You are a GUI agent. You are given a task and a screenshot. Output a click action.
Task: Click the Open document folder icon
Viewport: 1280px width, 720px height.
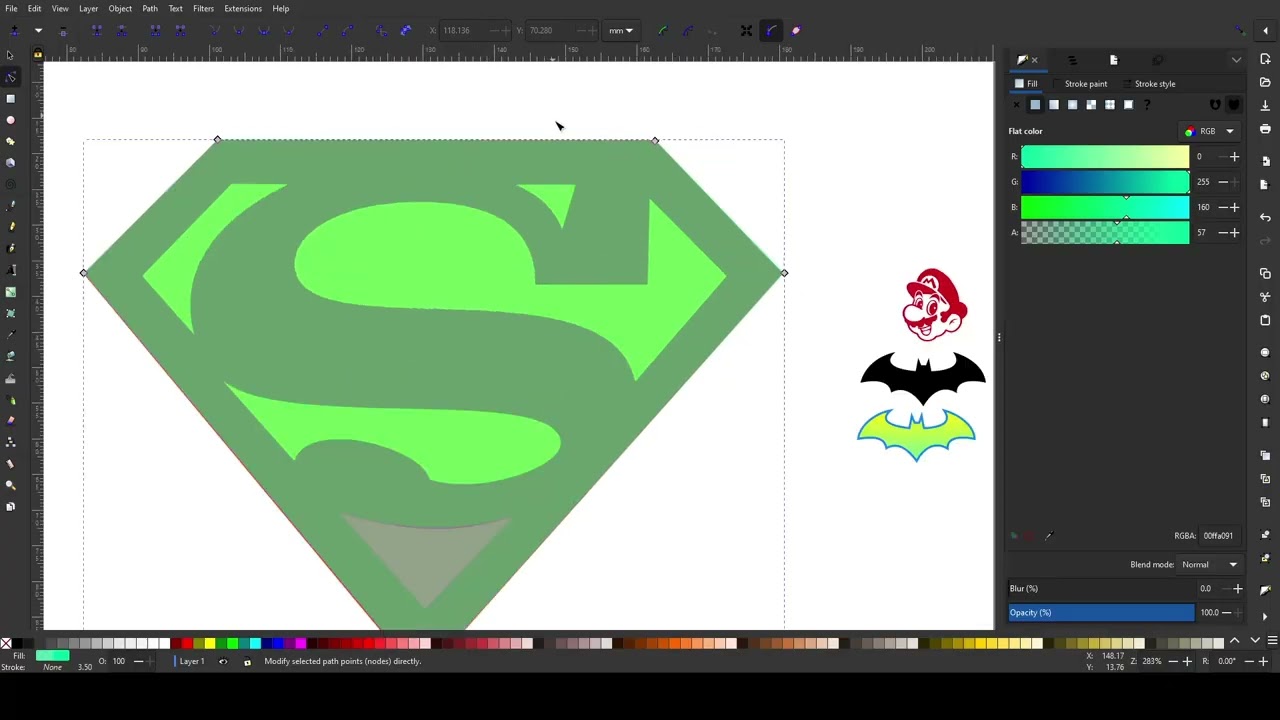coord(1265,82)
